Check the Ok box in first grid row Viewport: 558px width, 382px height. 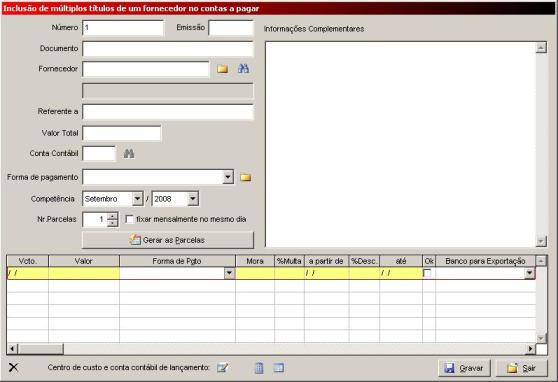pyautogui.click(x=427, y=273)
